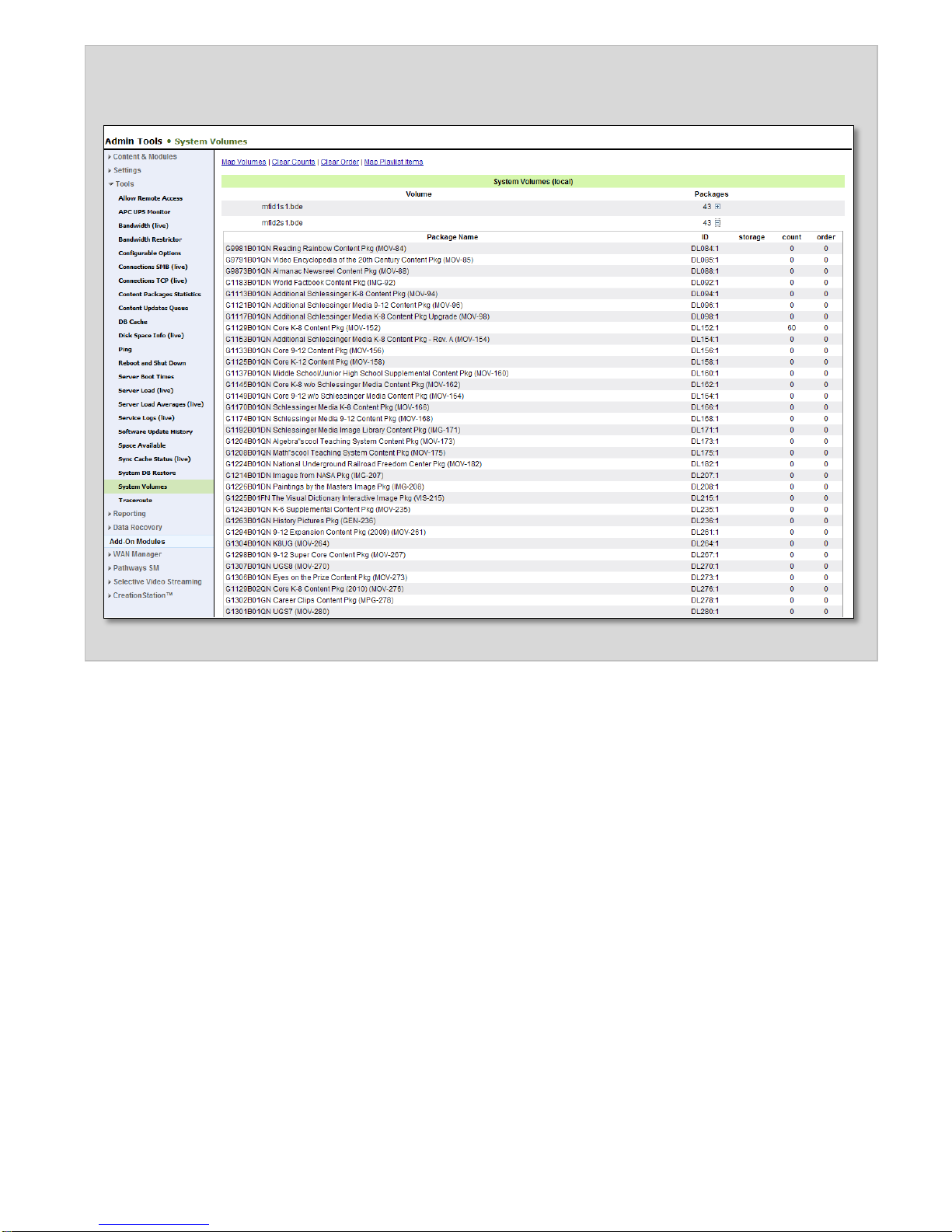Select National Underground Railroad Freedom Center Pkg
The width and height of the screenshot is (952, 1232).
click(x=533, y=464)
